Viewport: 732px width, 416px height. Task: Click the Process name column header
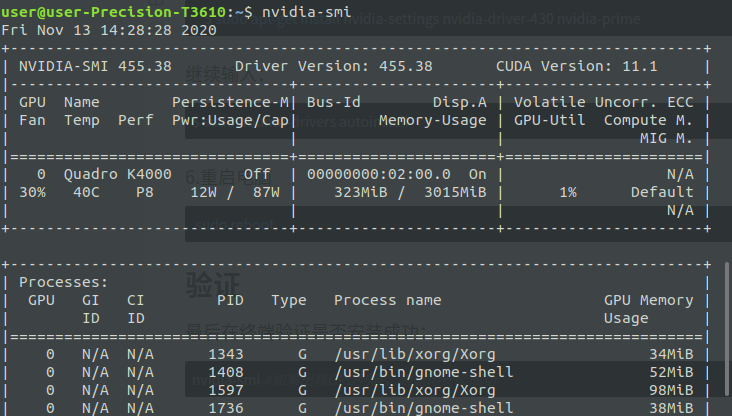(387, 300)
